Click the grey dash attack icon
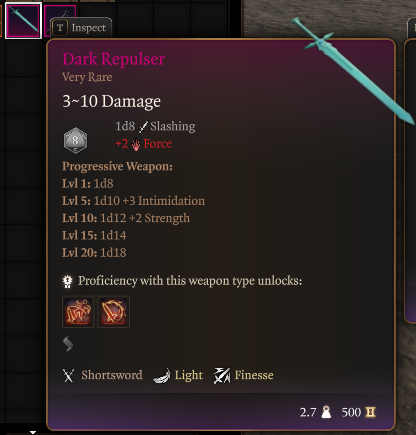 pos(68,344)
